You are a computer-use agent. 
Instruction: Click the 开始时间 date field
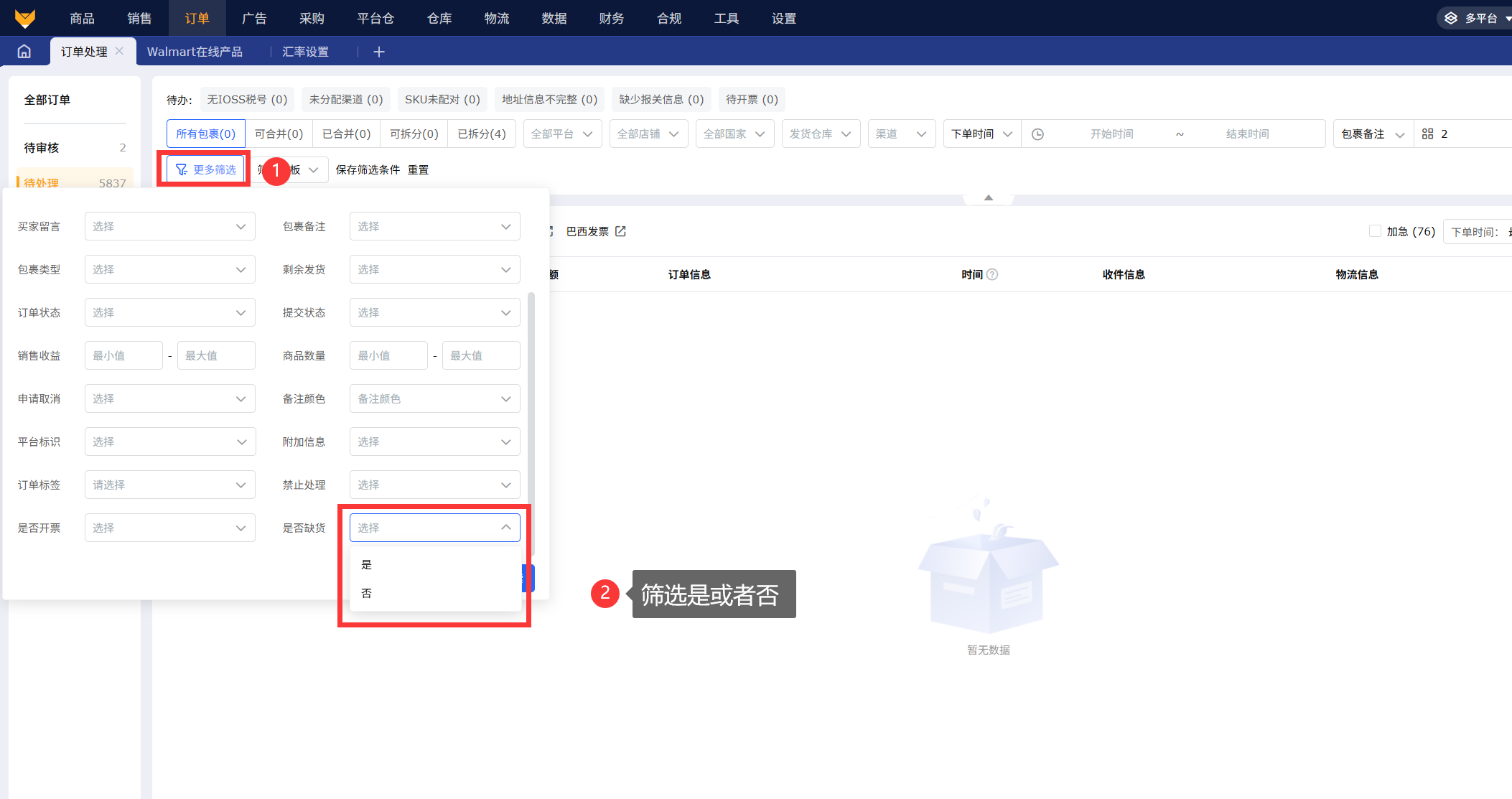pyautogui.click(x=1111, y=134)
